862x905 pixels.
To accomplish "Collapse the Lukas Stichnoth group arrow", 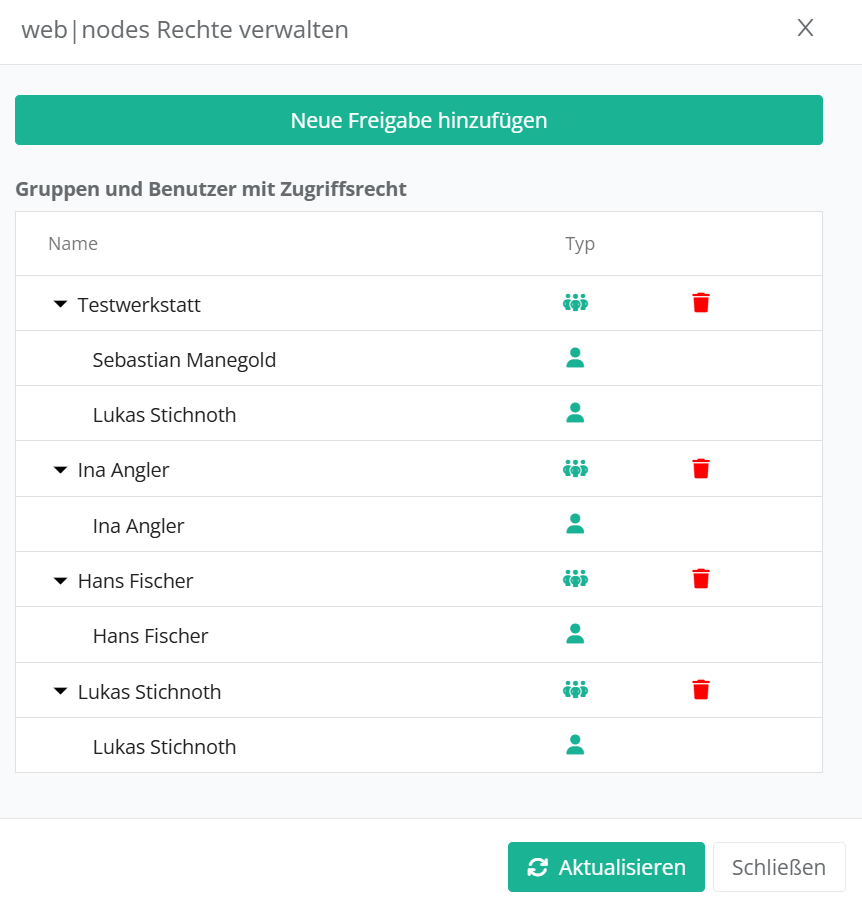I will [x=60, y=691].
